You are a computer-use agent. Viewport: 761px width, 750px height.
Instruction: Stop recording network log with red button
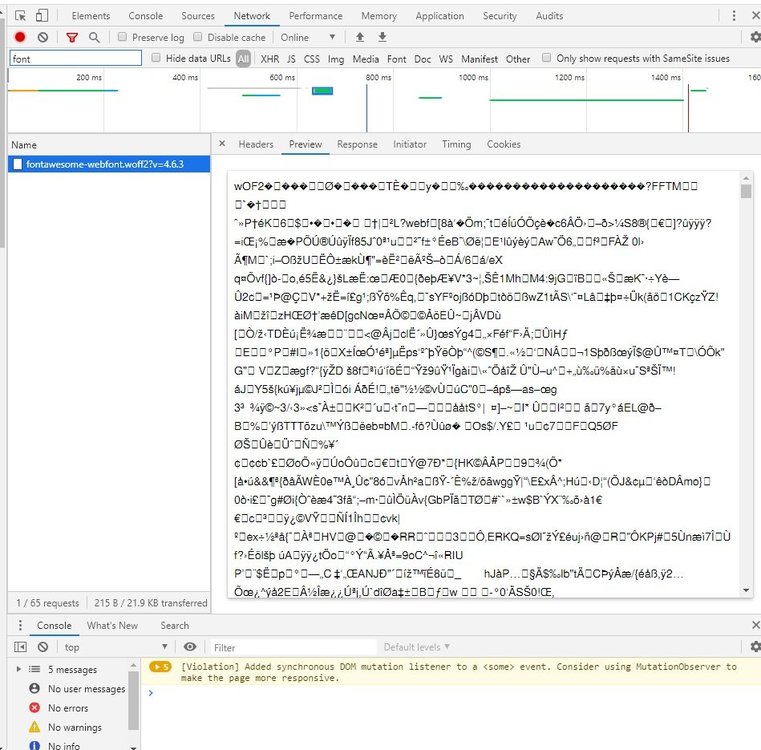(x=20, y=37)
